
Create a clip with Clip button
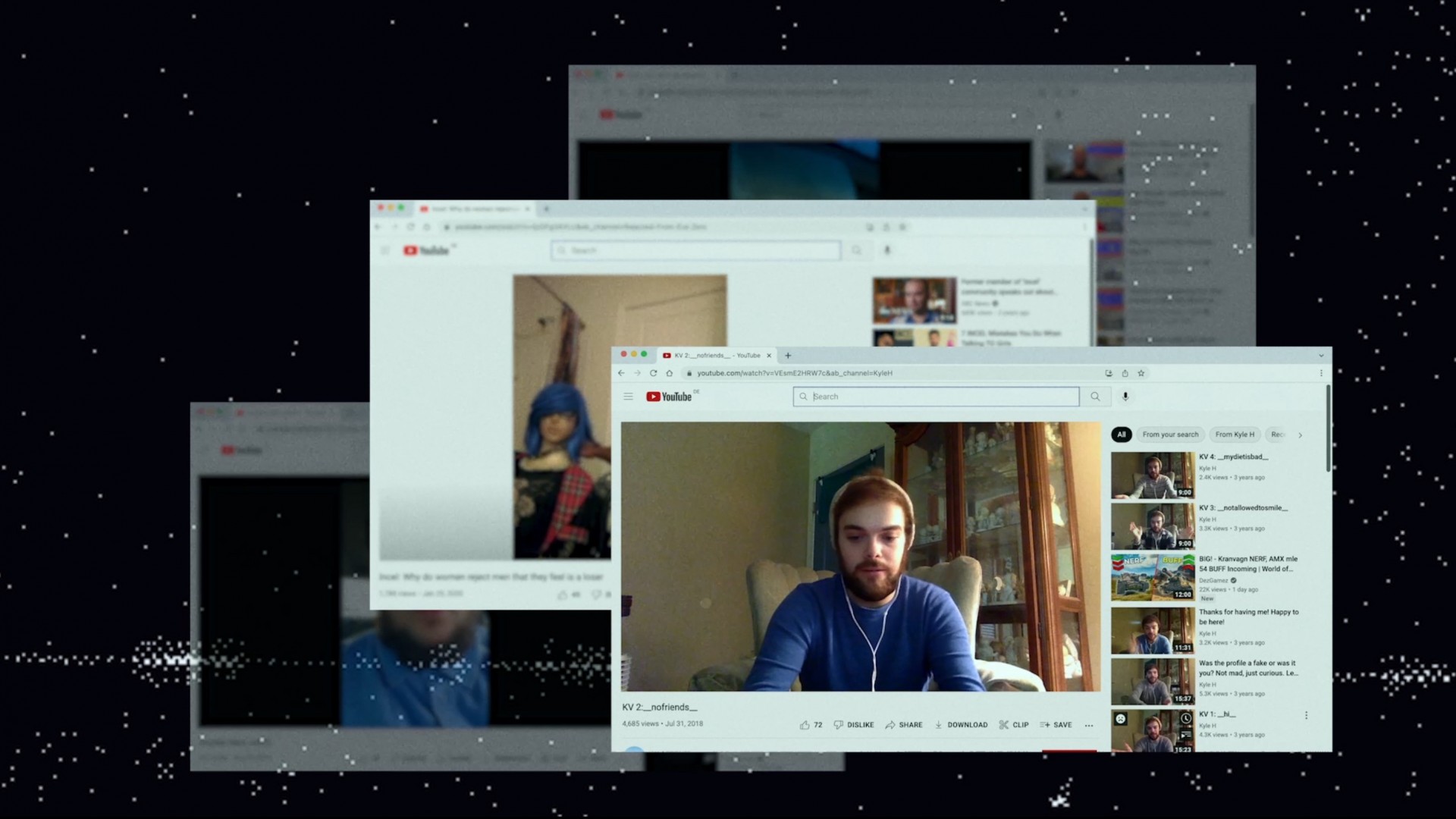tap(1014, 725)
